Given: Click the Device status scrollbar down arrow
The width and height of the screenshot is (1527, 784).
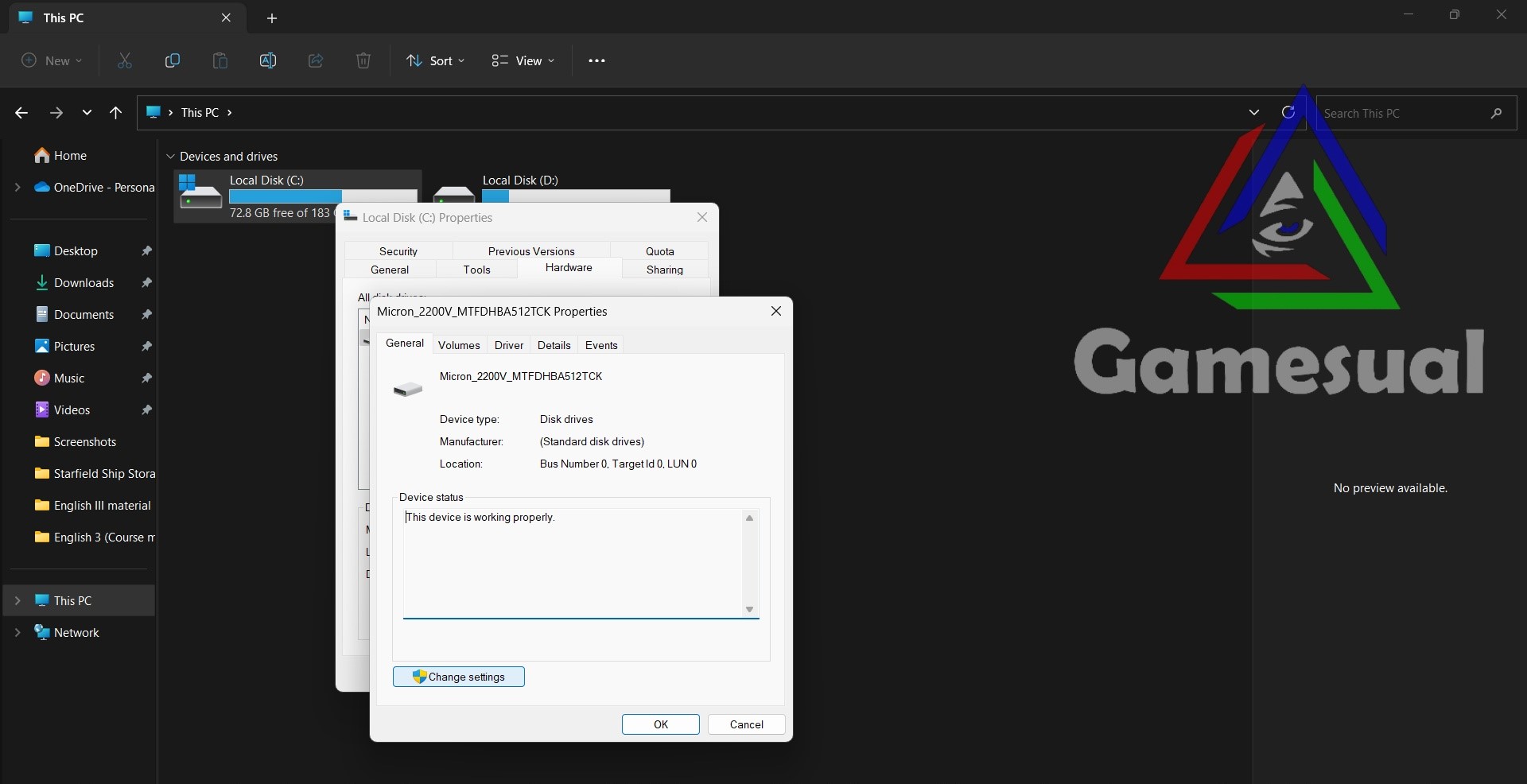Looking at the screenshot, I should (749, 610).
